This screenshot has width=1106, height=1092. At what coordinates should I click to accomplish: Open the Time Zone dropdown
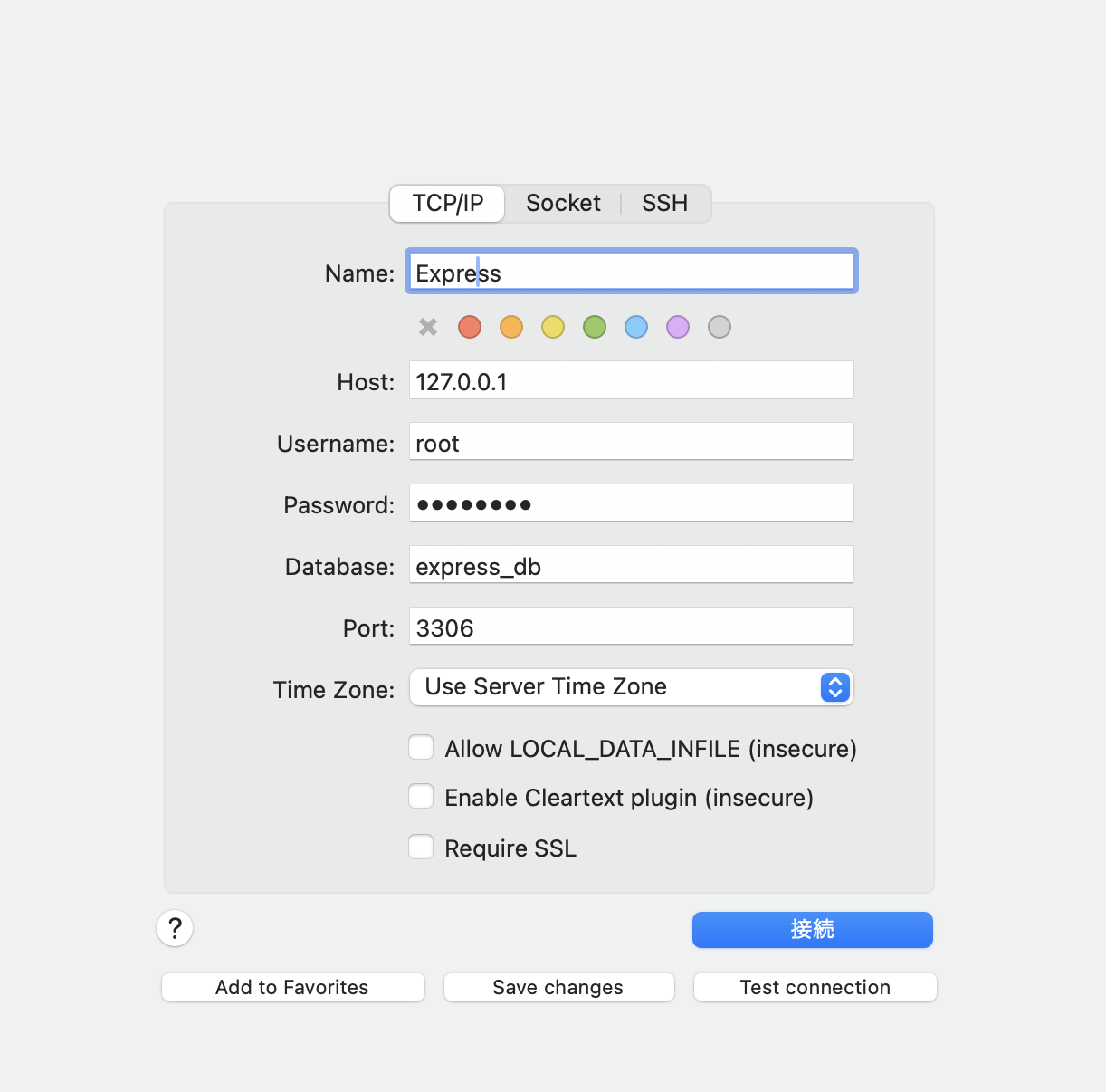click(x=631, y=687)
